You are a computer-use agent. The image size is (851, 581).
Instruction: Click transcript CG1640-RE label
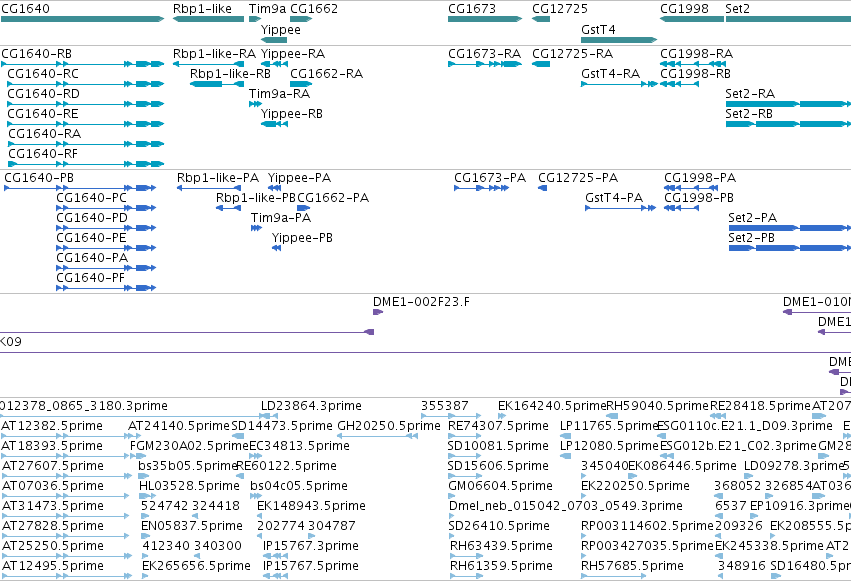point(43,114)
